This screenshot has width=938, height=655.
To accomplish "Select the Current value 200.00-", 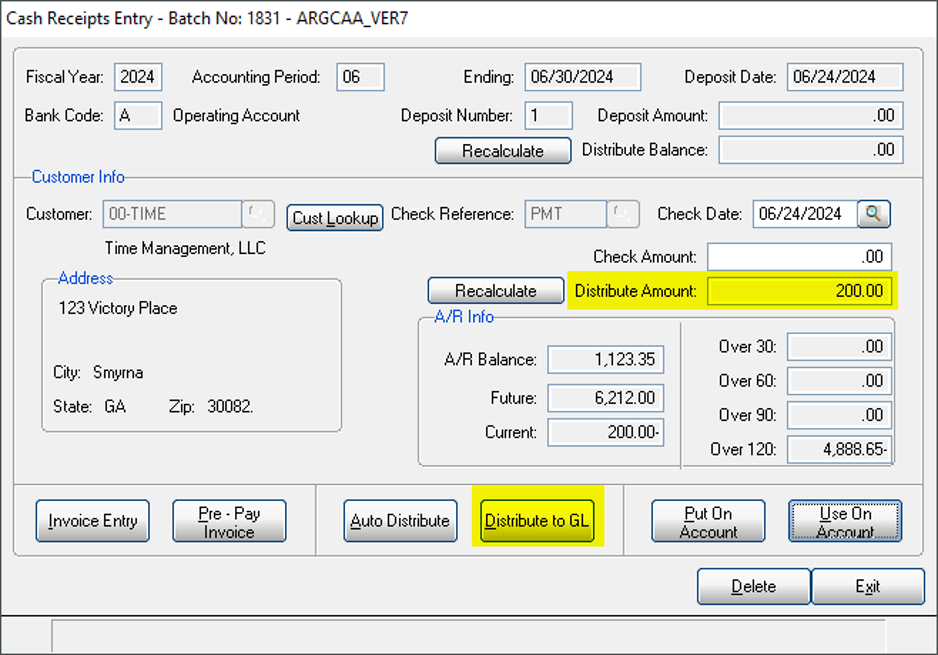I will click(x=605, y=432).
